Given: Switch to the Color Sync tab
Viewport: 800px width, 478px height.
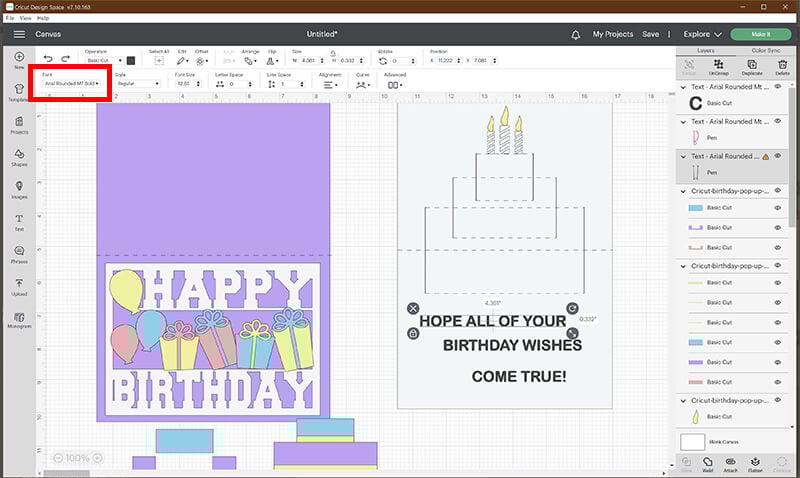Looking at the screenshot, I should 766,51.
